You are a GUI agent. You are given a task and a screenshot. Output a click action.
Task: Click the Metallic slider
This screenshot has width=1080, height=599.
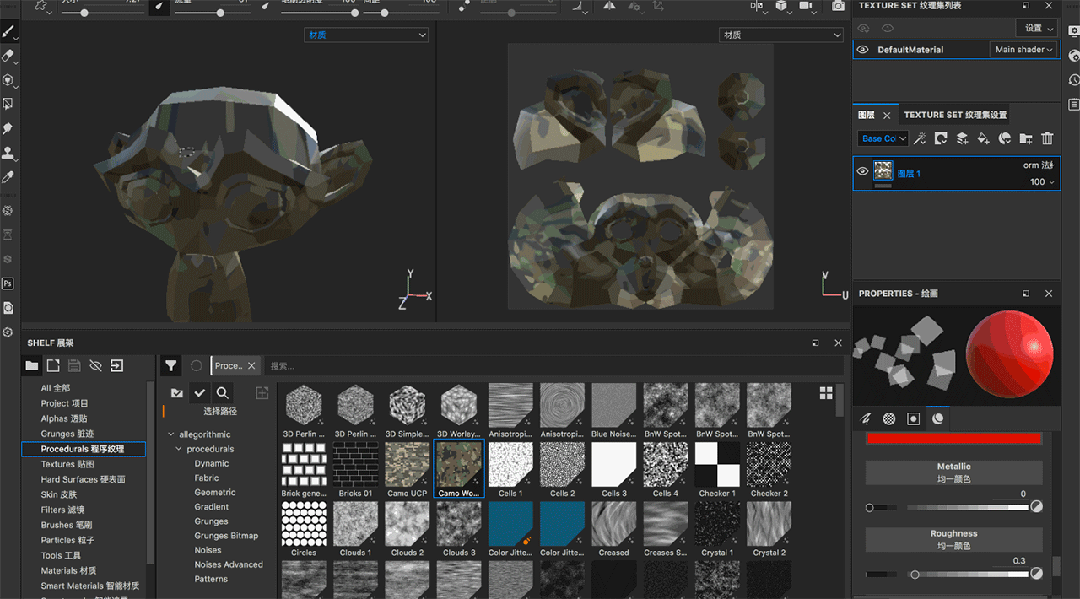pos(948,508)
